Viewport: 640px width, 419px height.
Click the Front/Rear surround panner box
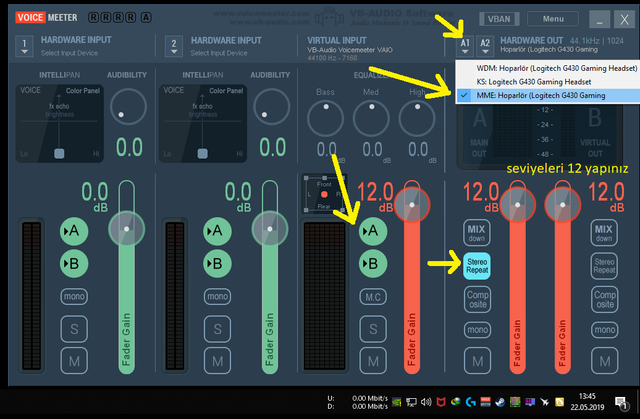tap(324, 194)
